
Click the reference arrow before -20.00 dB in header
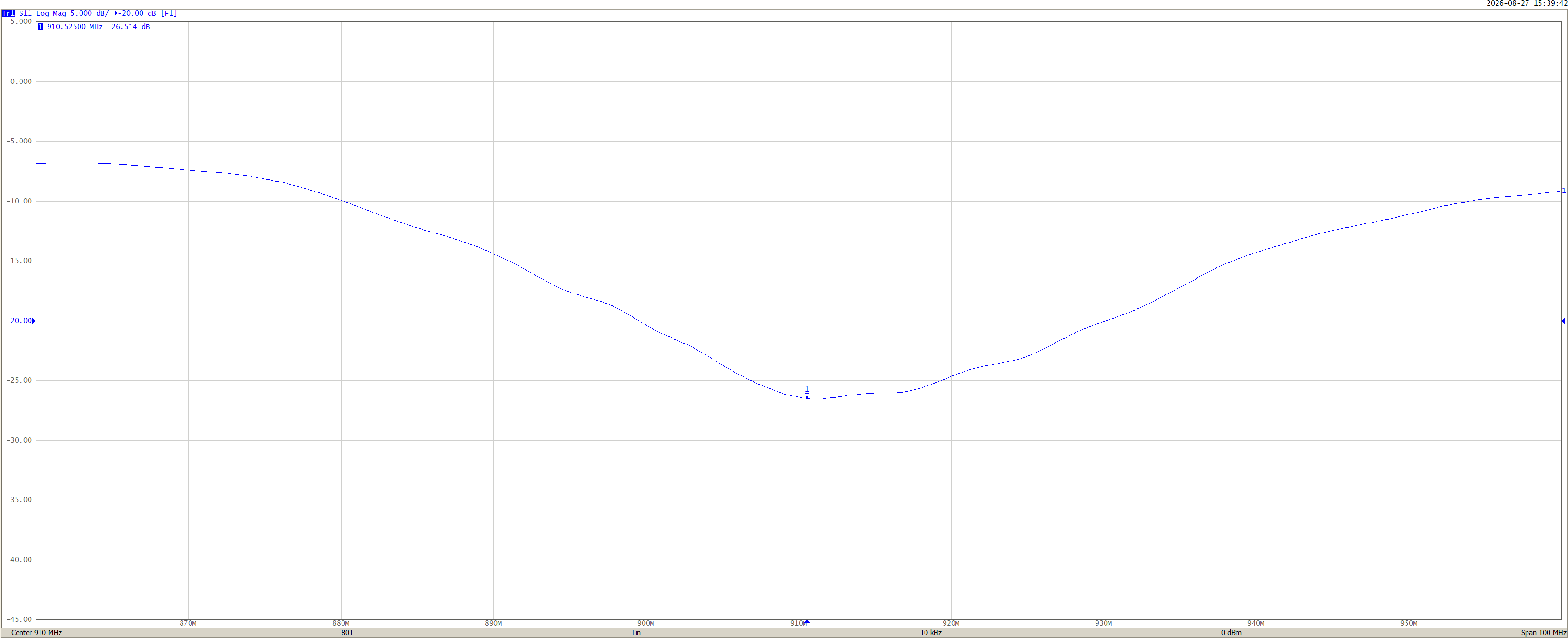pos(116,13)
